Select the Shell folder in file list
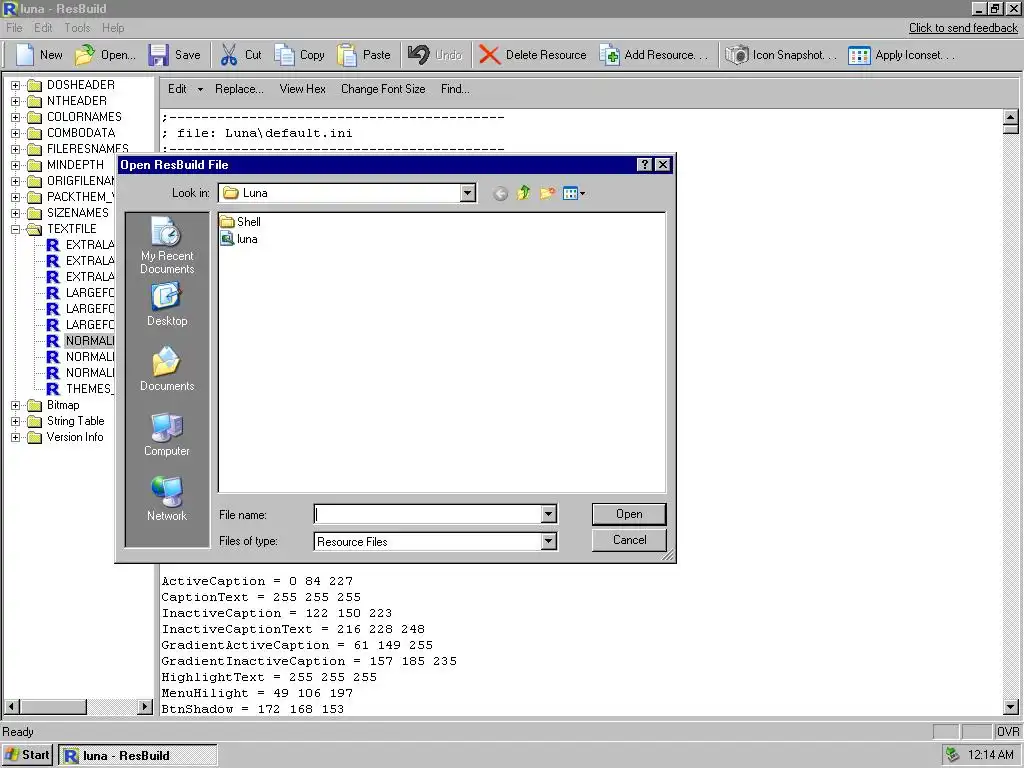Image resolution: width=1024 pixels, height=768 pixels. coord(241,222)
